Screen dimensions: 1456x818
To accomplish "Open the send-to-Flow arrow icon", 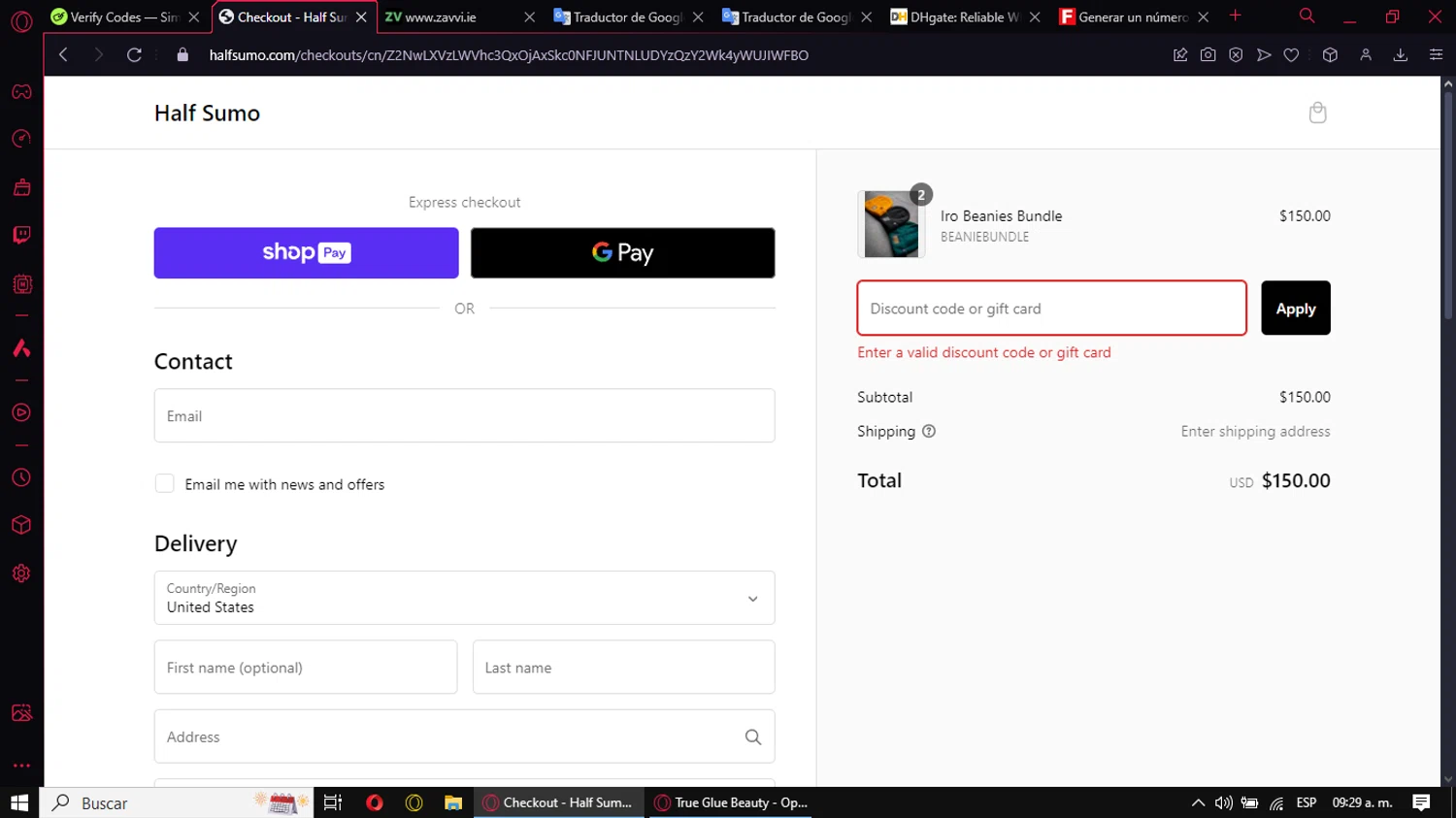I will (x=1264, y=55).
